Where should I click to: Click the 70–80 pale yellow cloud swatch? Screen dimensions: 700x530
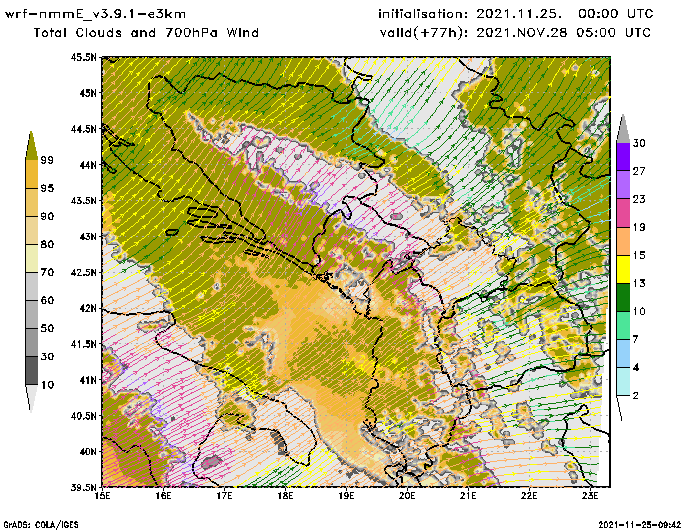[x=31, y=259]
